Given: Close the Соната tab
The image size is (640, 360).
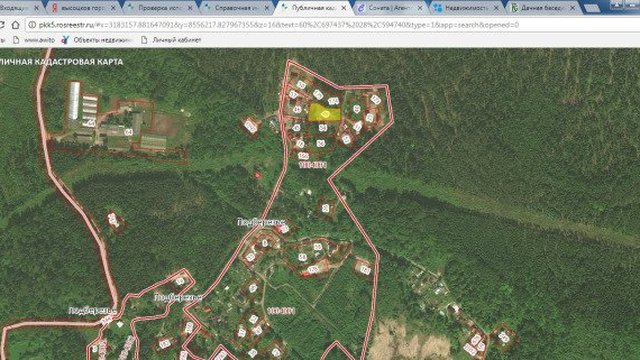Looking at the screenshot, I should tap(420, 8).
